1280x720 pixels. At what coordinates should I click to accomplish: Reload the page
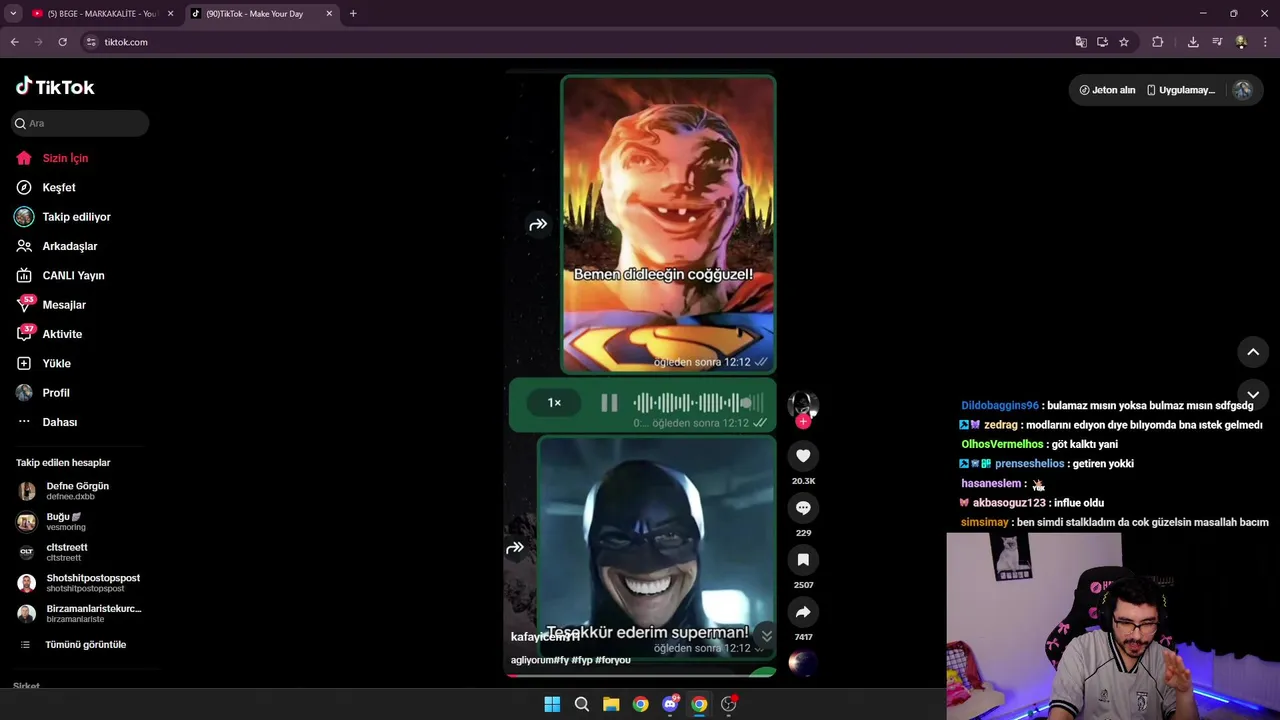pyautogui.click(x=62, y=42)
